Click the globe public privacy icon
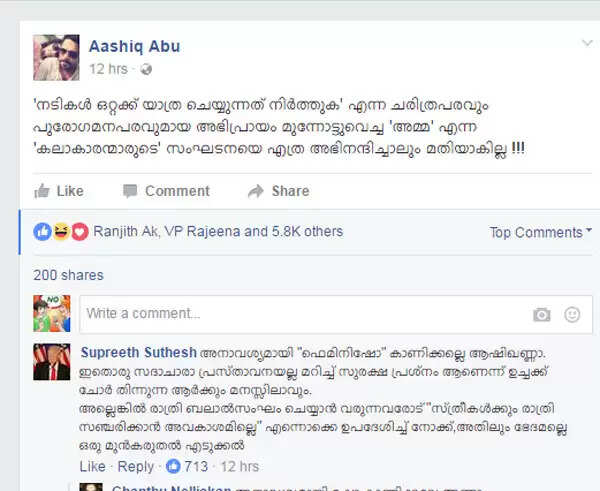Image resolution: width=600 pixels, height=491 pixels. [x=146, y=69]
